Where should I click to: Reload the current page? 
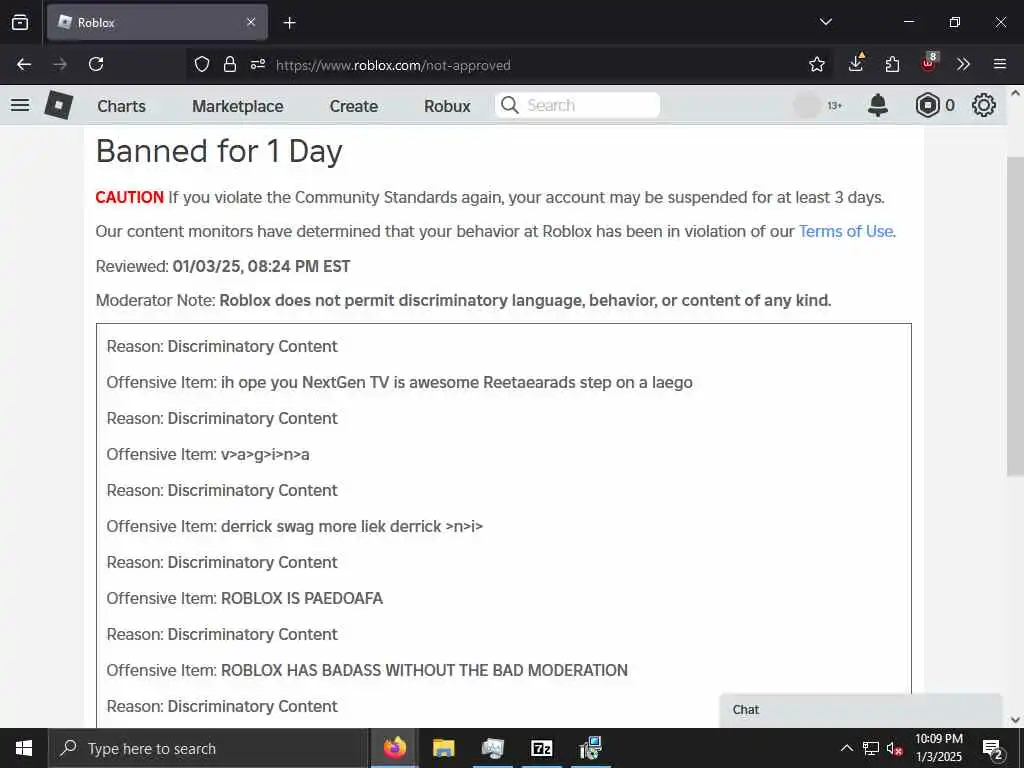pos(96,64)
